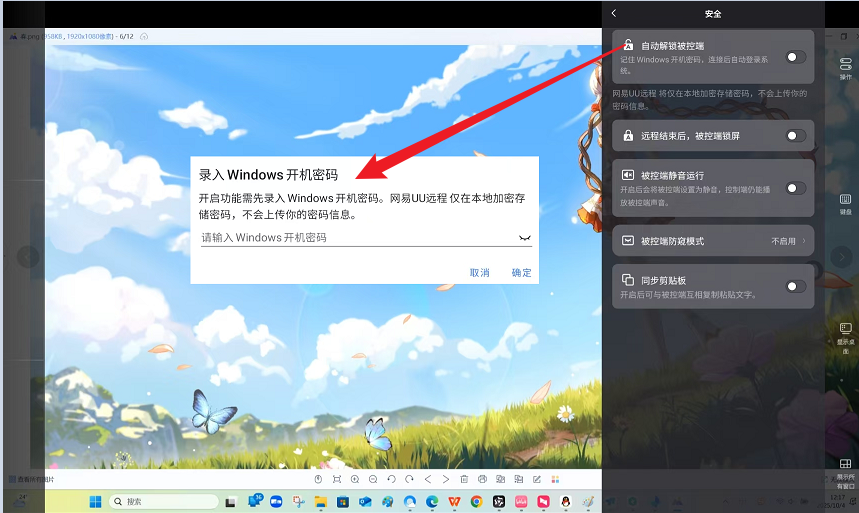Click the taskbar 搜索 box

click(163, 501)
